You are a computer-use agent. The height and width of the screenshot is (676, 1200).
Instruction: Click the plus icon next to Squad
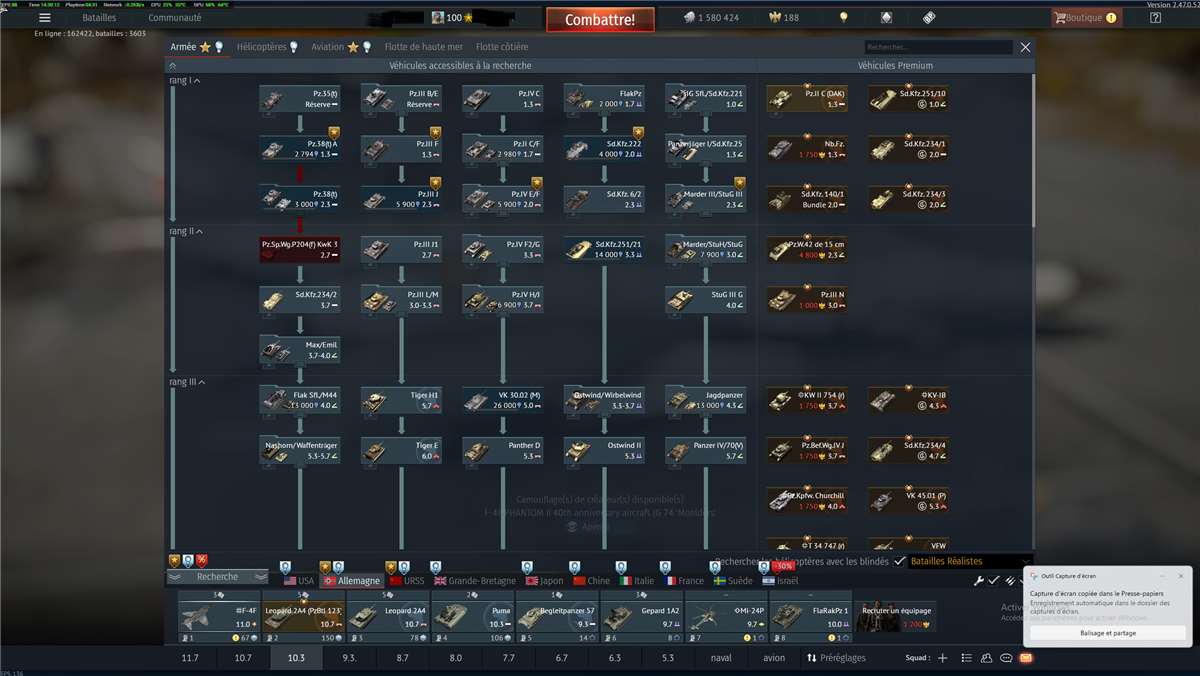tap(941, 658)
